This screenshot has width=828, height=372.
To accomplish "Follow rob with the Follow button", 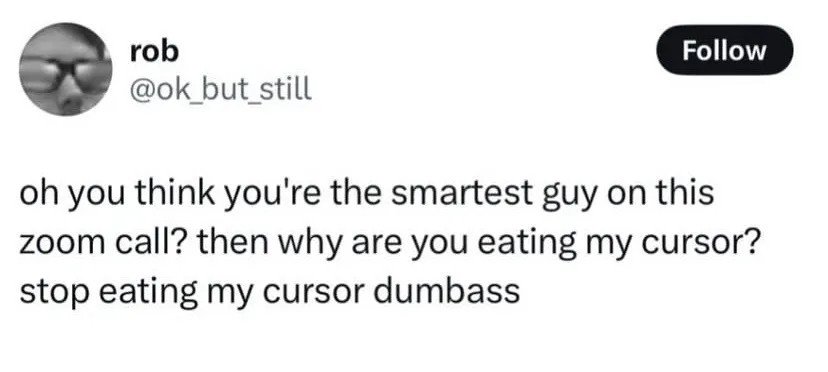I will tap(724, 50).
